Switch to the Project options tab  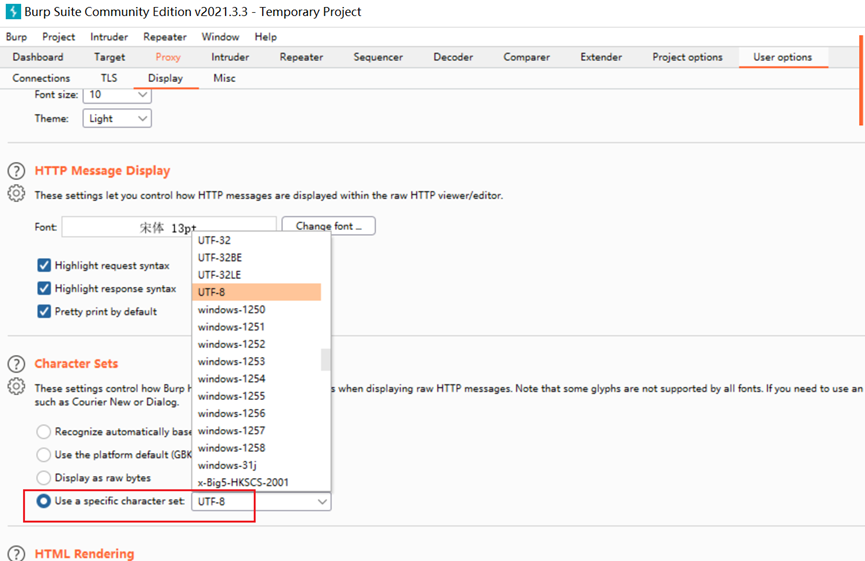(x=687, y=57)
